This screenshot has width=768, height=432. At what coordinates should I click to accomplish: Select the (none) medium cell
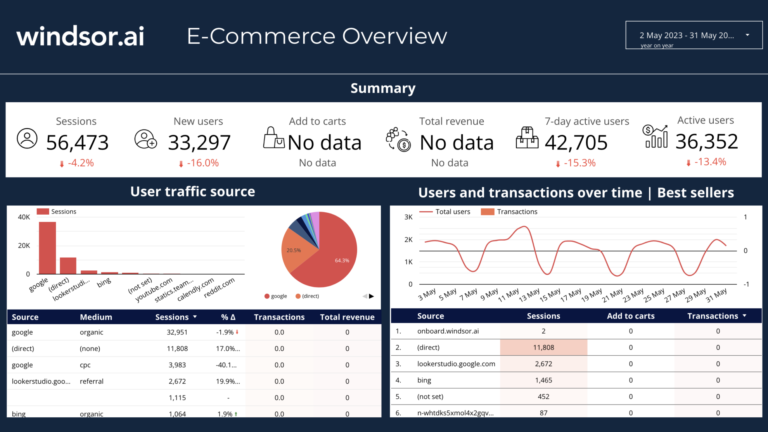coord(90,348)
